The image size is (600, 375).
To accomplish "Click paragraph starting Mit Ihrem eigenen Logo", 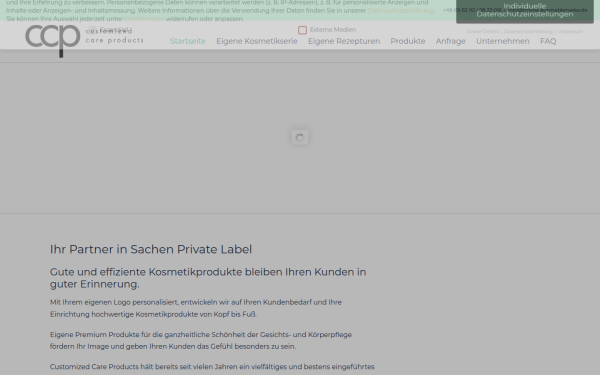I will tap(196, 308).
